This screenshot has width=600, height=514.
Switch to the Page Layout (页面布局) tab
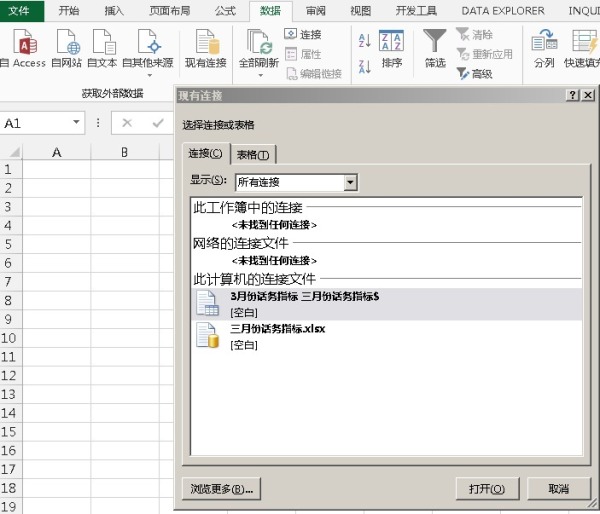tap(170, 11)
